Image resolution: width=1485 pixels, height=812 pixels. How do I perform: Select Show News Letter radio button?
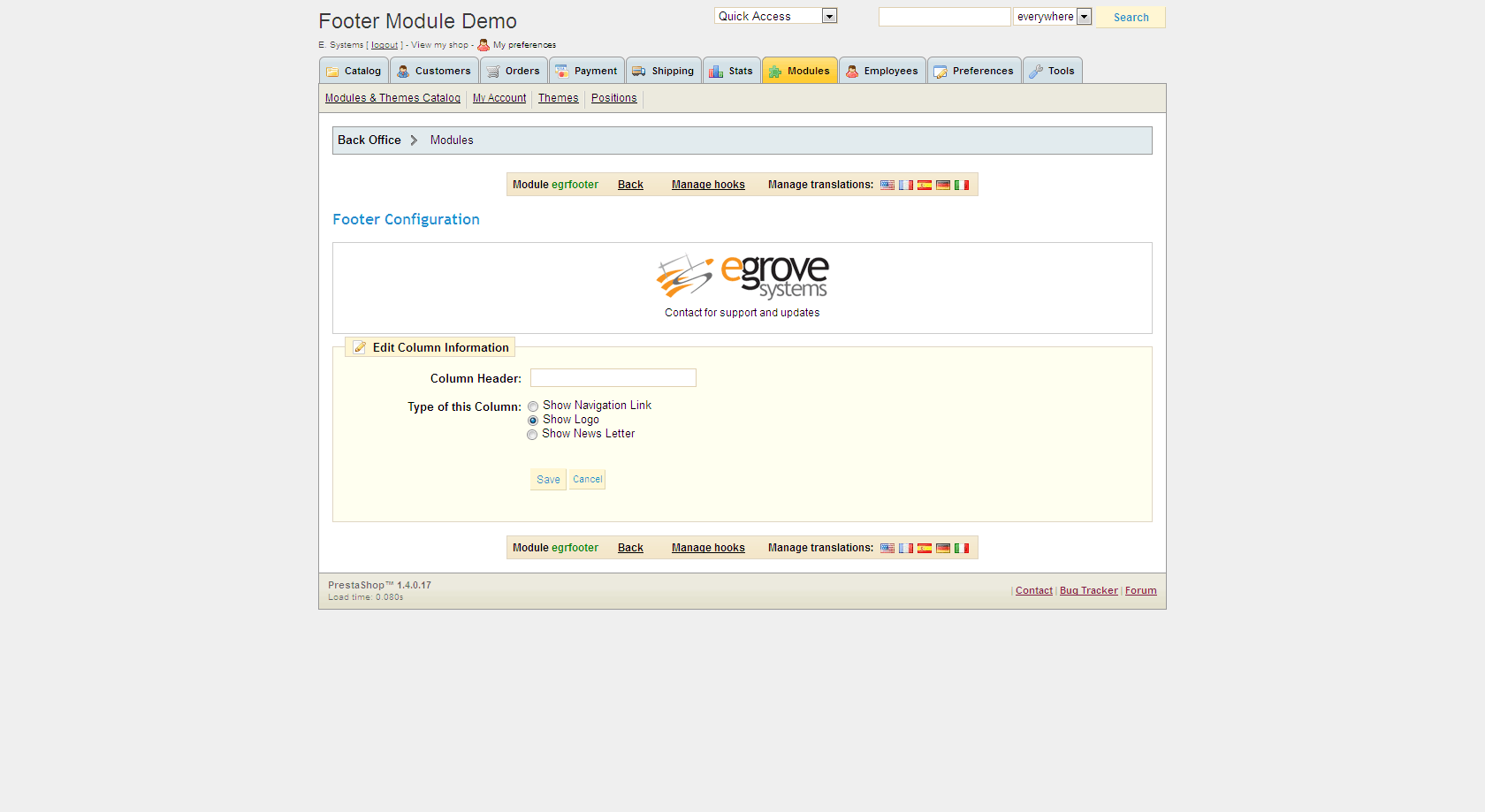[x=532, y=435]
